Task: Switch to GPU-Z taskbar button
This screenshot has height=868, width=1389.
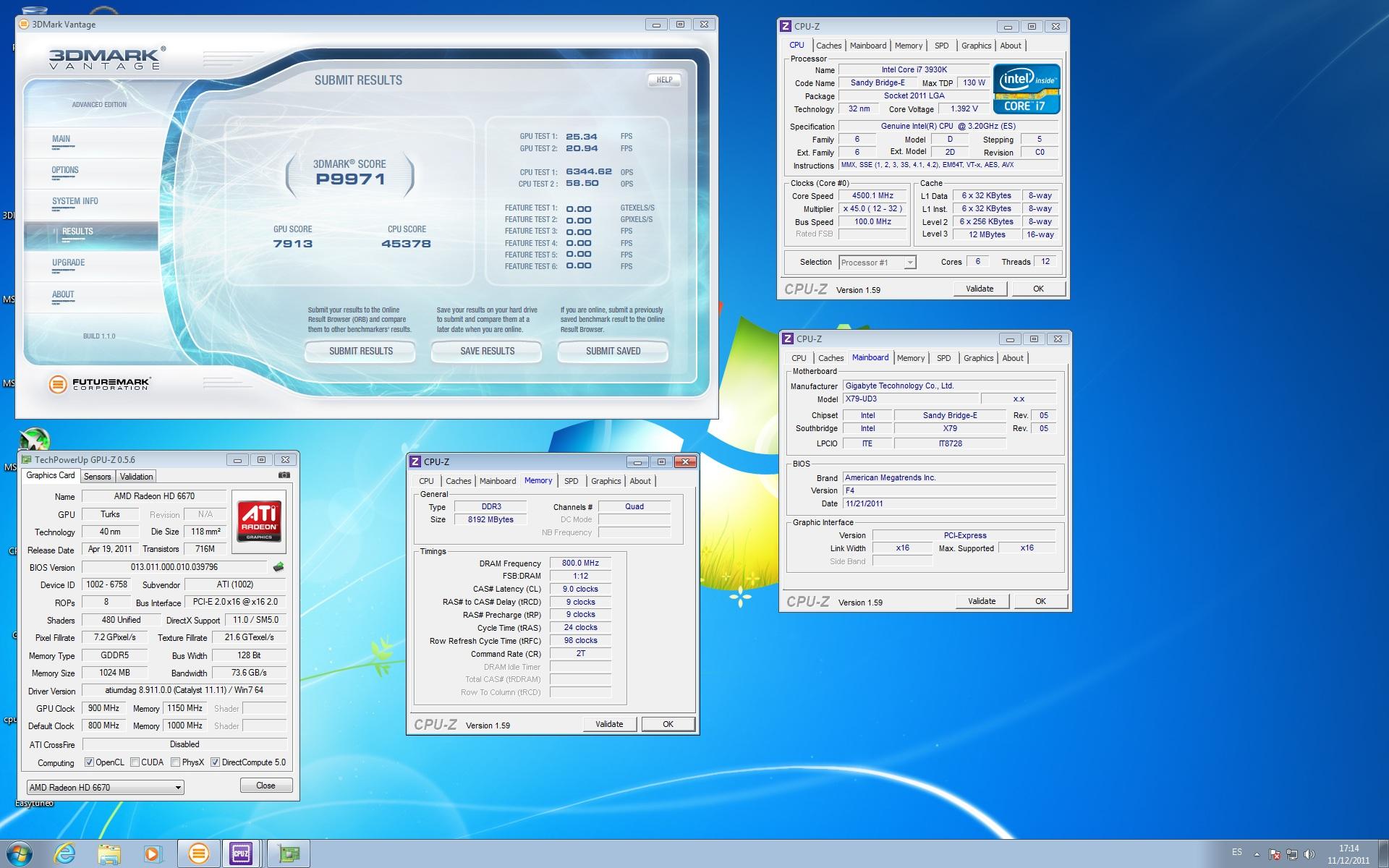Action: (289, 854)
